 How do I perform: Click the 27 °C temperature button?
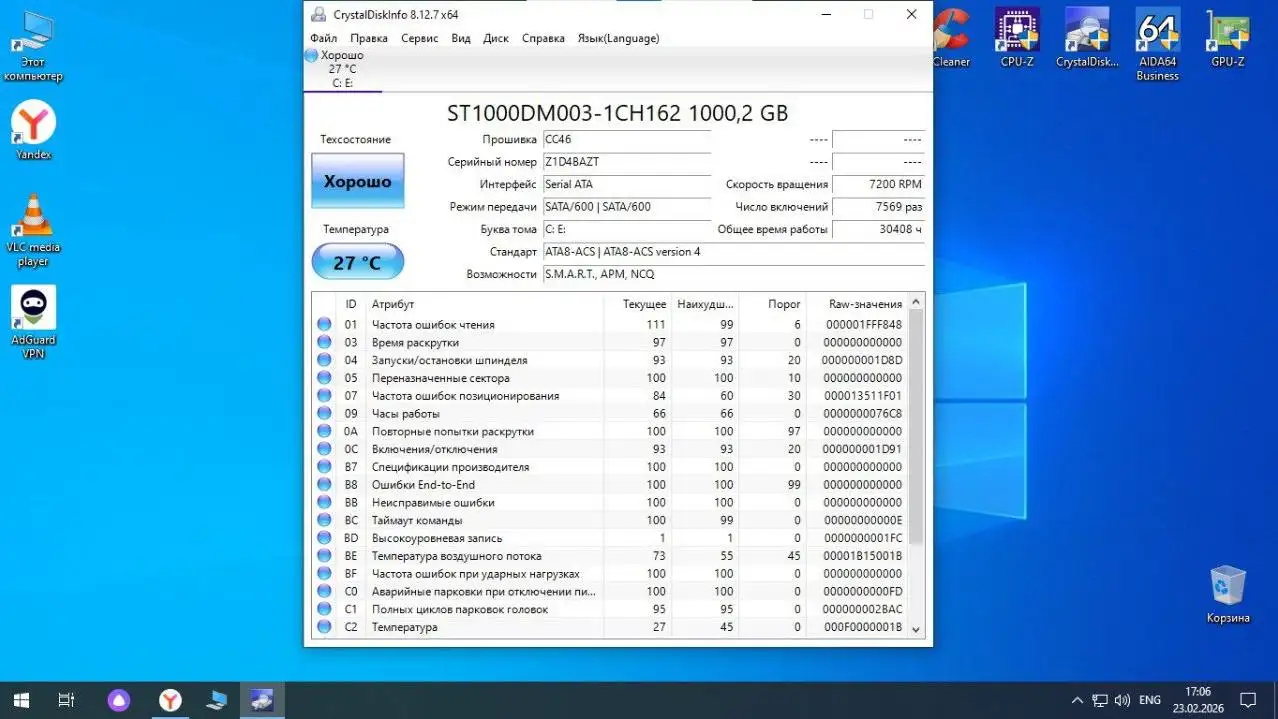point(357,262)
